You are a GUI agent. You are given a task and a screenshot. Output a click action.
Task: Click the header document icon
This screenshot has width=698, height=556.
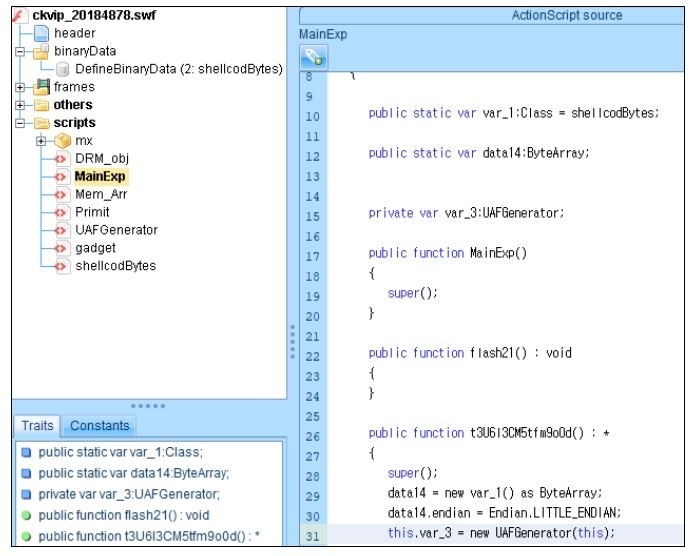[41, 33]
